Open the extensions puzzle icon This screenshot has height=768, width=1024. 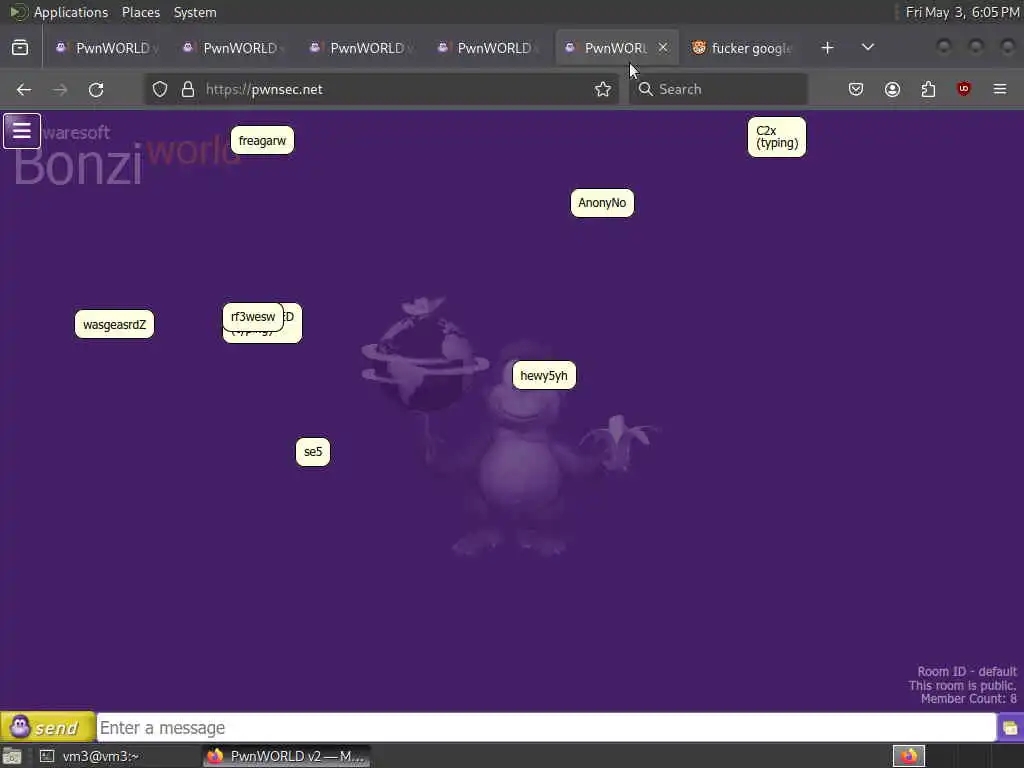click(x=928, y=89)
